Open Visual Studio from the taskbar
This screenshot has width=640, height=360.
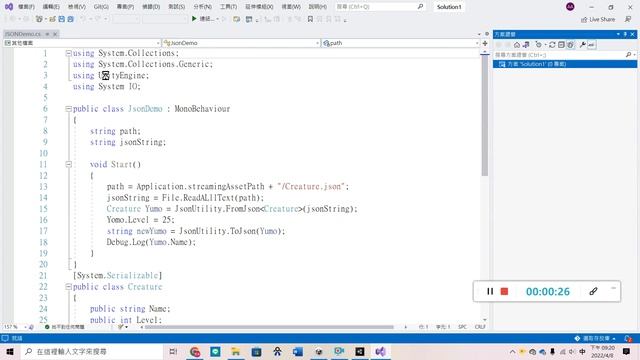380,351
